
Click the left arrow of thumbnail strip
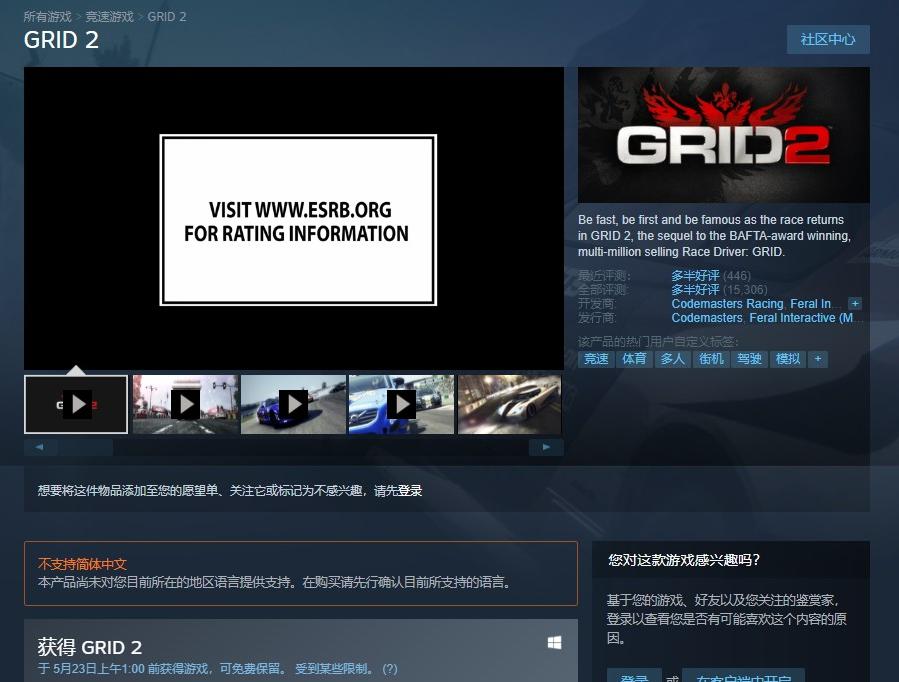40,447
